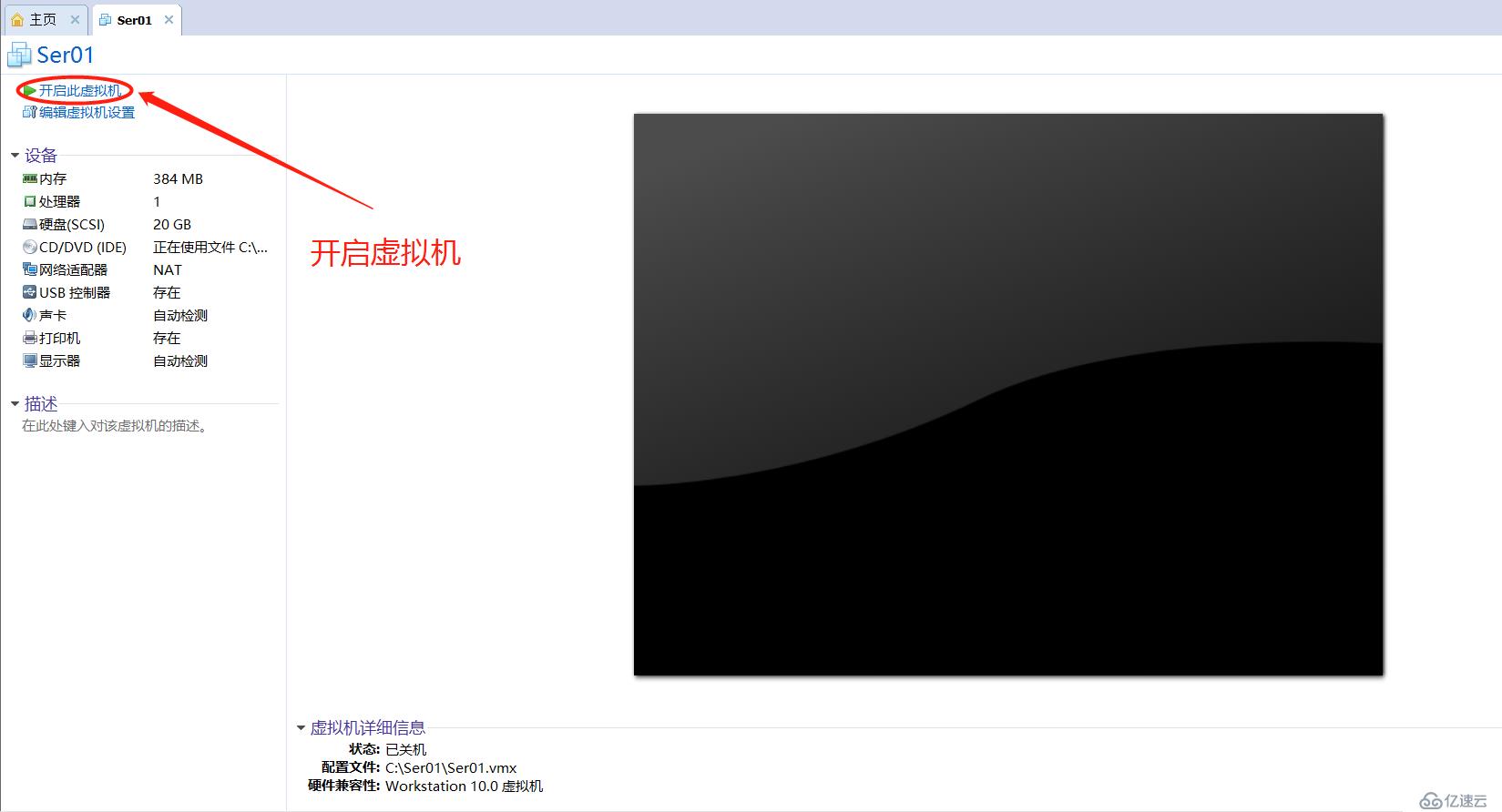Select the 内存 memory label

coord(53,179)
